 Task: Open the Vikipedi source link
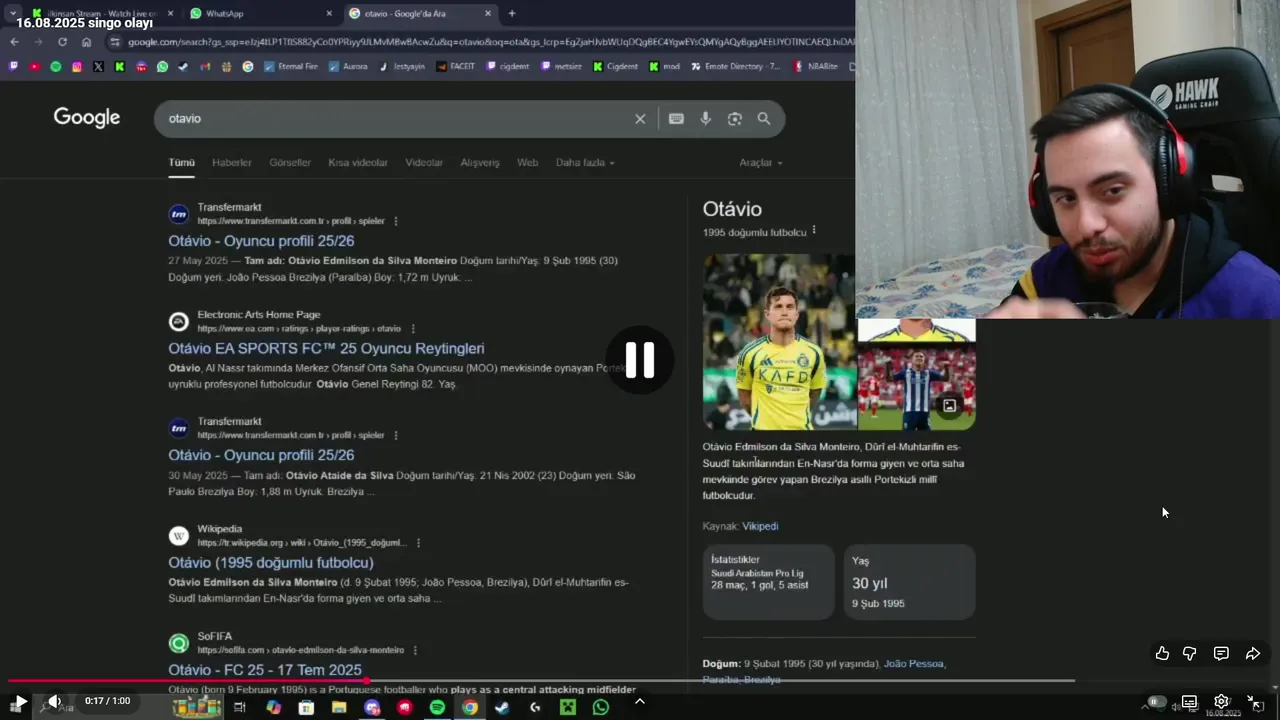[x=760, y=526]
